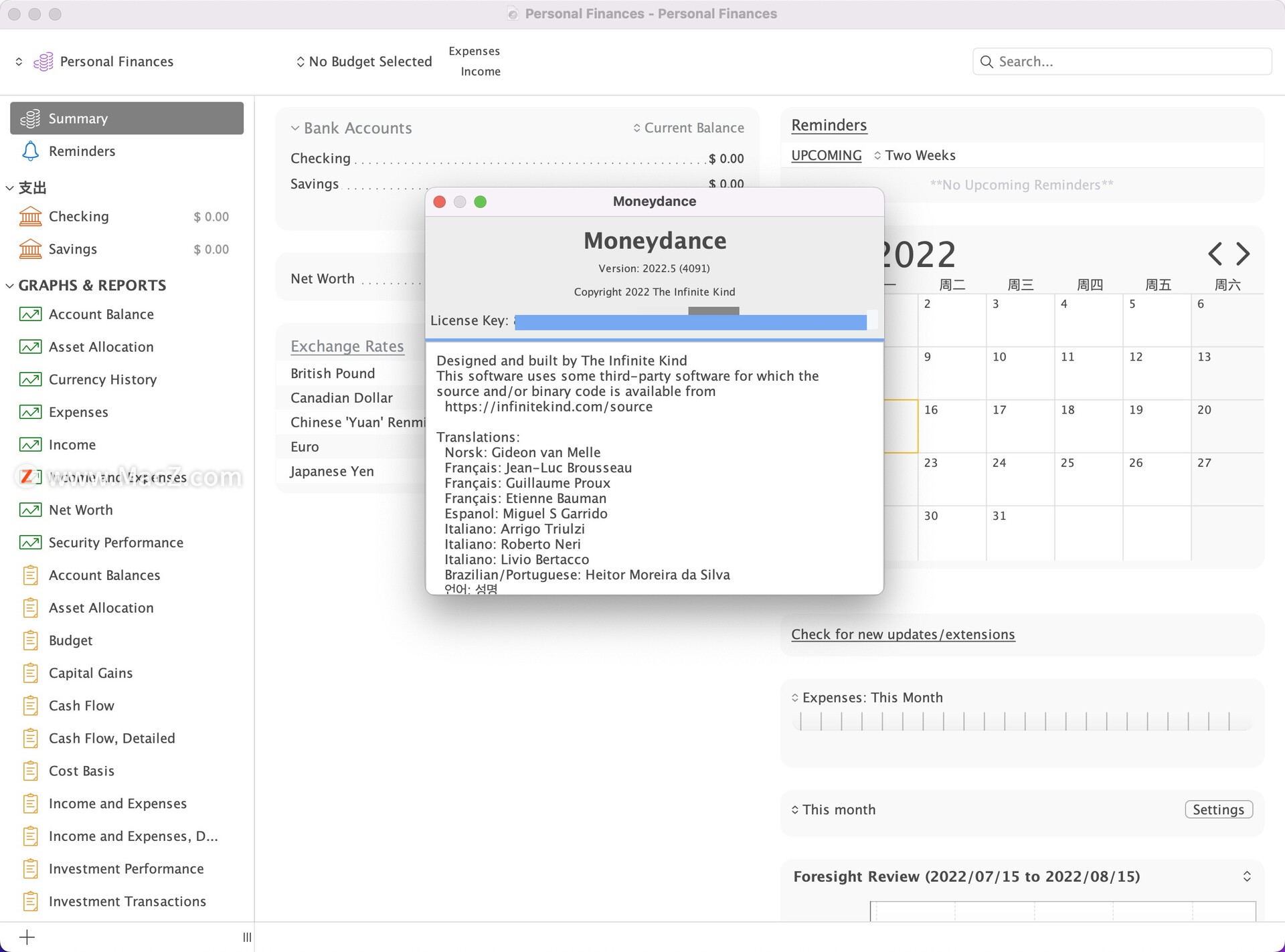The image size is (1285, 952).
Task: Select the Checking account bank icon
Action: point(30,216)
